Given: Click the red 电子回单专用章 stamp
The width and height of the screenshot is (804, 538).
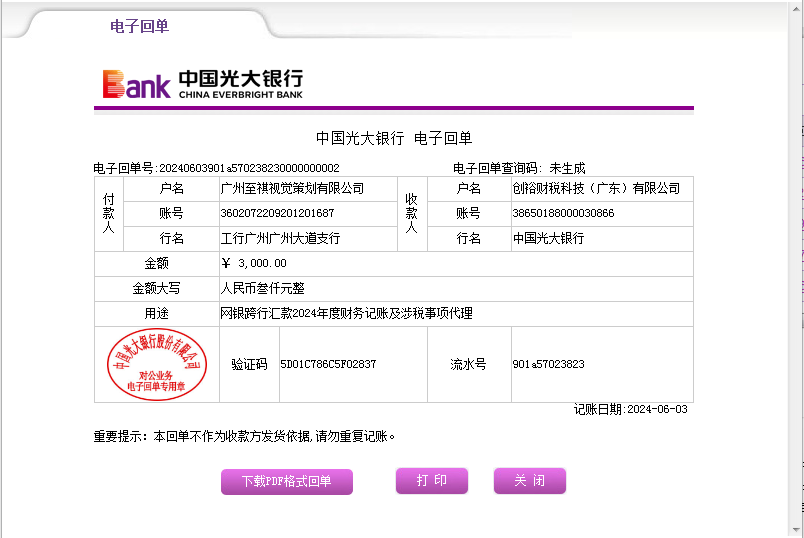Looking at the screenshot, I should coord(157,364).
